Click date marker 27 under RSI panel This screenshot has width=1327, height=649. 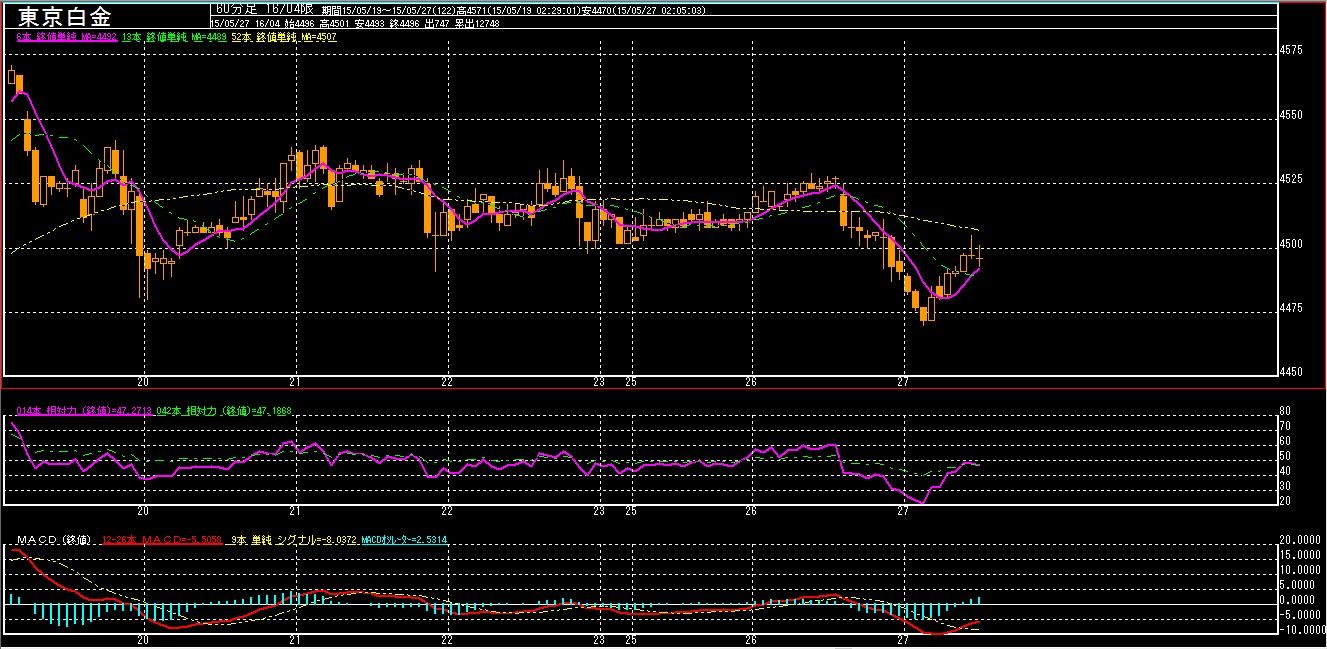click(903, 510)
